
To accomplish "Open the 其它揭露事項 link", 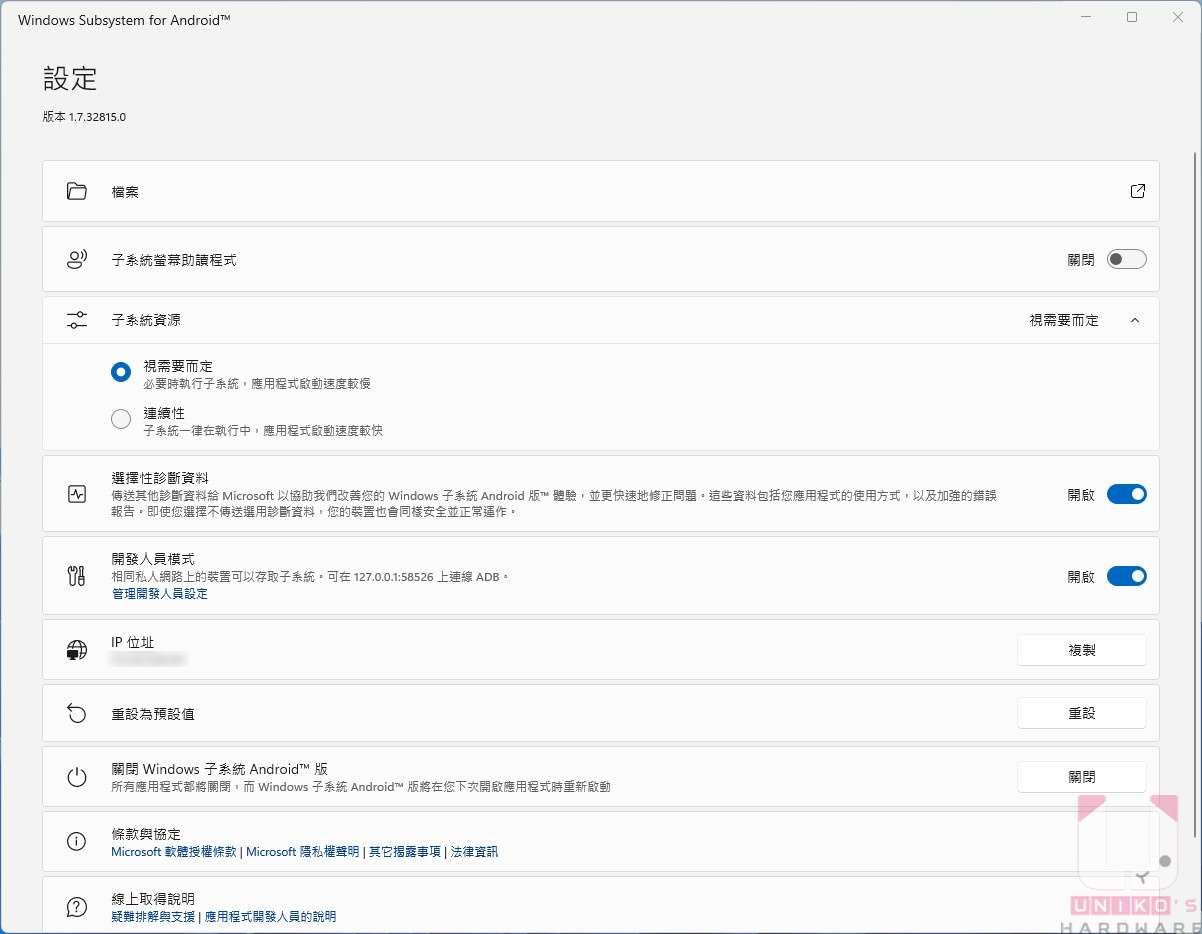I will pos(405,852).
